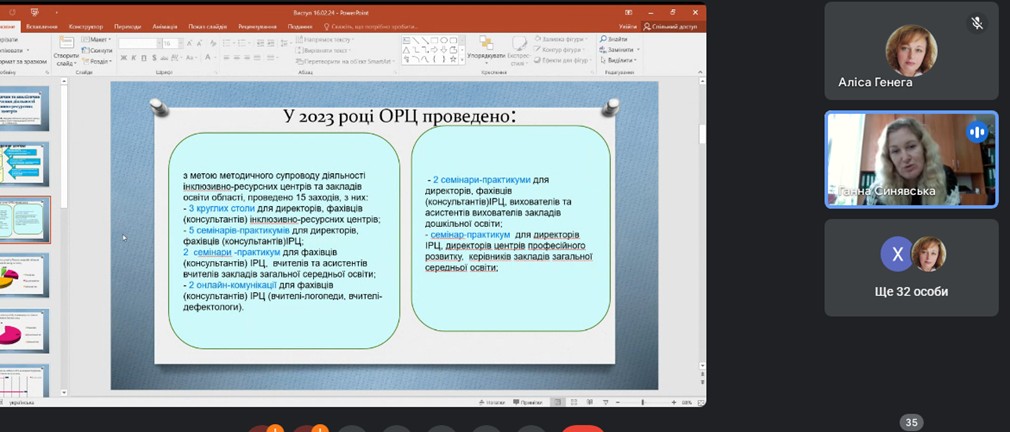Open Упорядкувати arrange menu
This screenshot has height=432, width=1010.
[486, 49]
